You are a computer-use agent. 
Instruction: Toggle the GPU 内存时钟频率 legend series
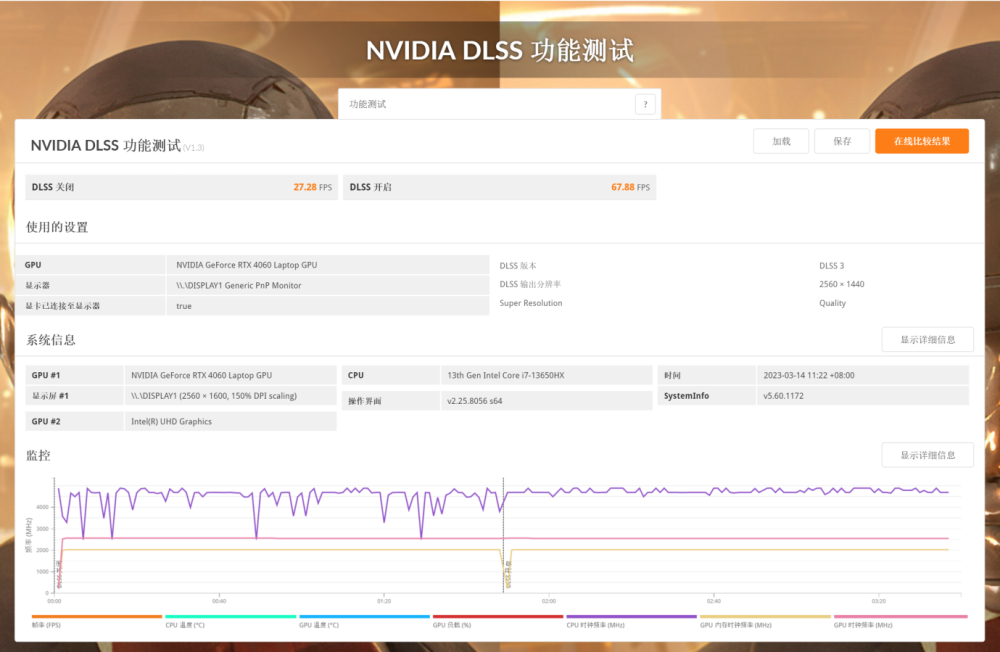coord(765,622)
